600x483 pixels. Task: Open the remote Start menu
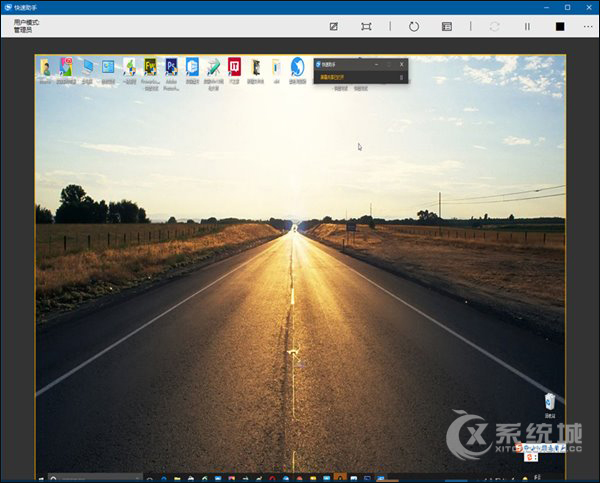pyautogui.click(x=41, y=478)
